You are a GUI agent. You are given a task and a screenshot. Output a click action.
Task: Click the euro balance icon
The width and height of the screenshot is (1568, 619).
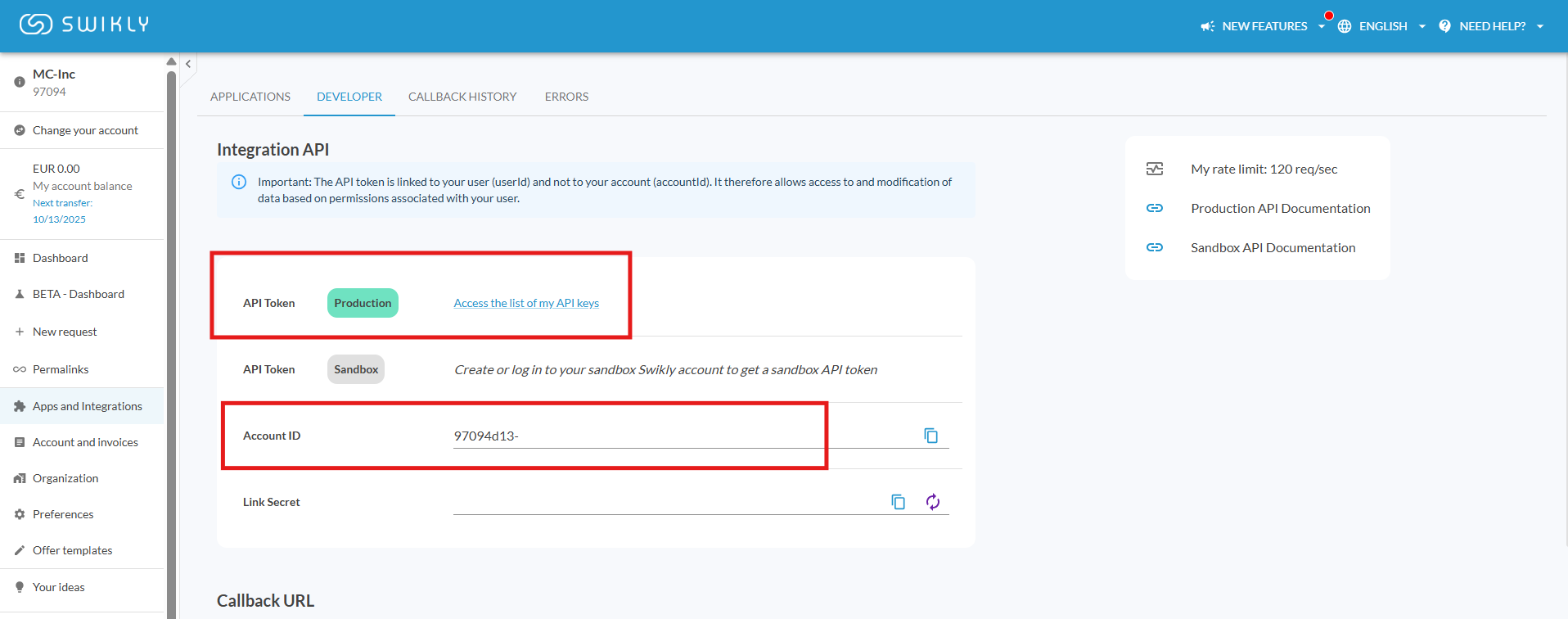[x=20, y=194]
